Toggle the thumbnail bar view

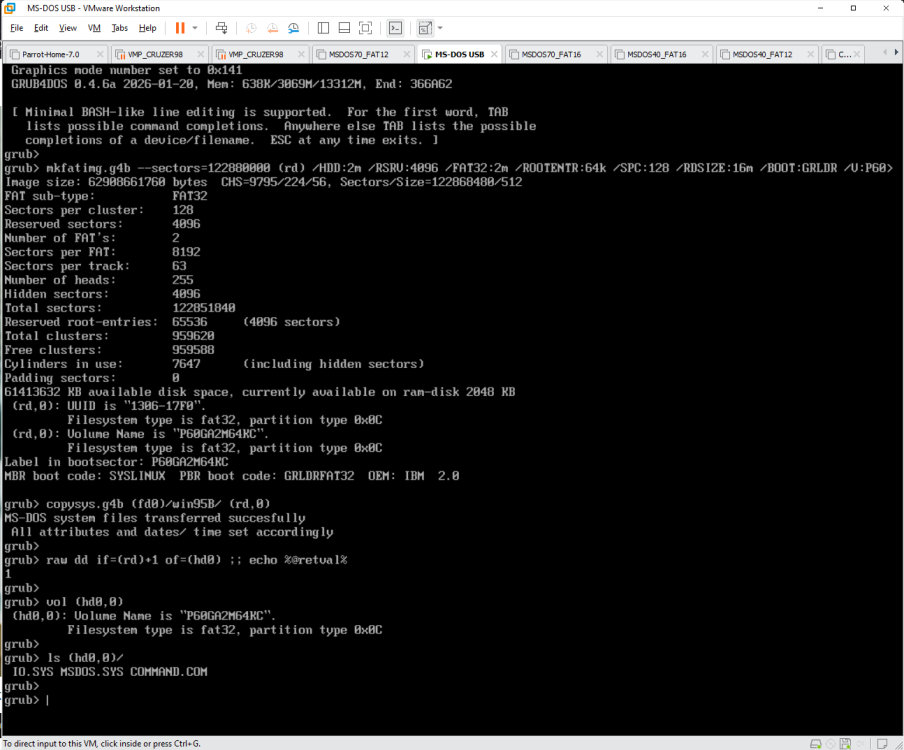coord(344,28)
